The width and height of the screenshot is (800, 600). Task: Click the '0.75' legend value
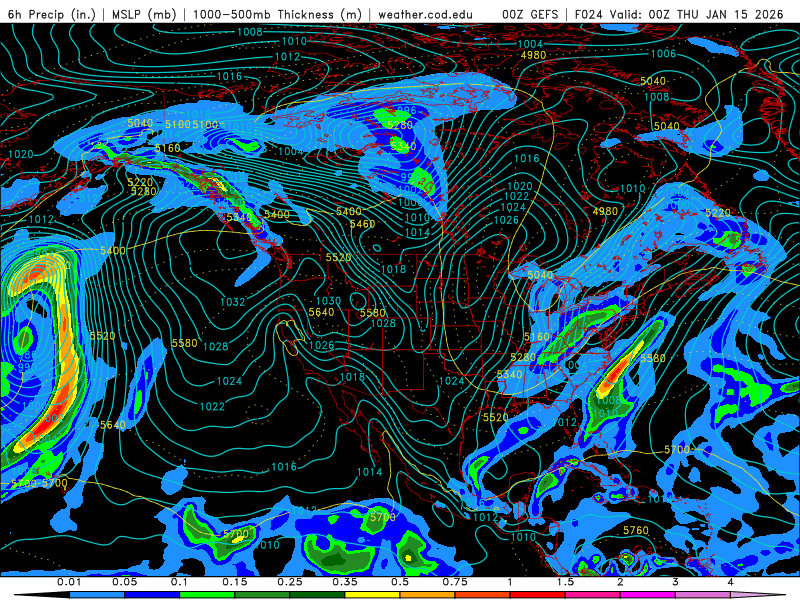tap(455, 582)
